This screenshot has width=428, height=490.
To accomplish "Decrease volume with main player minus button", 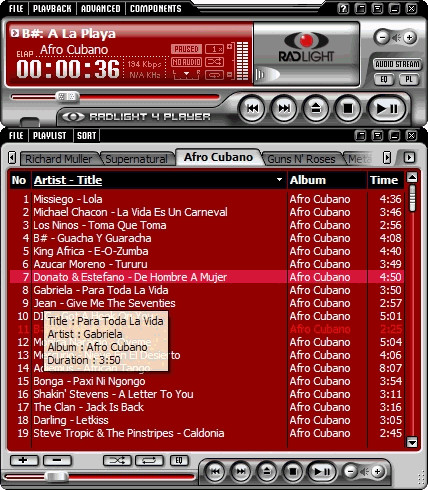I will pyautogui.click(x=382, y=37).
